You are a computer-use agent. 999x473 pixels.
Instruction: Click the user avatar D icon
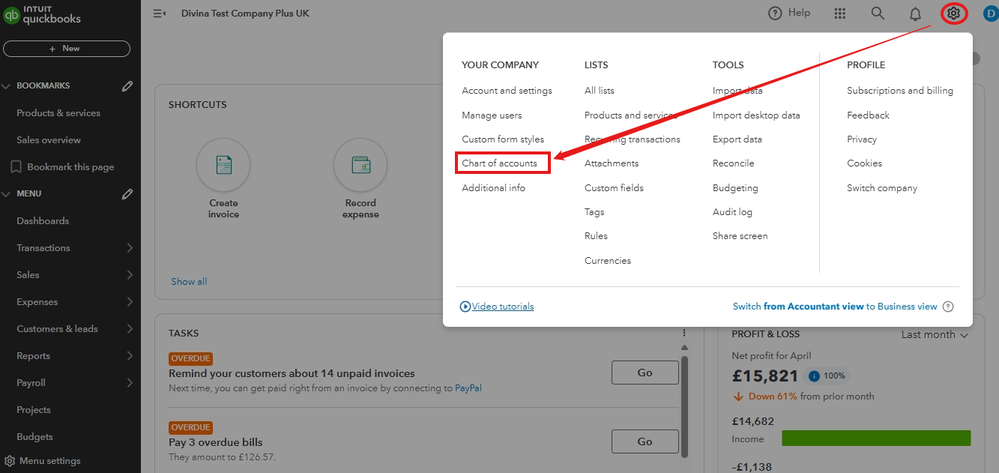click(x=991, y=13)
